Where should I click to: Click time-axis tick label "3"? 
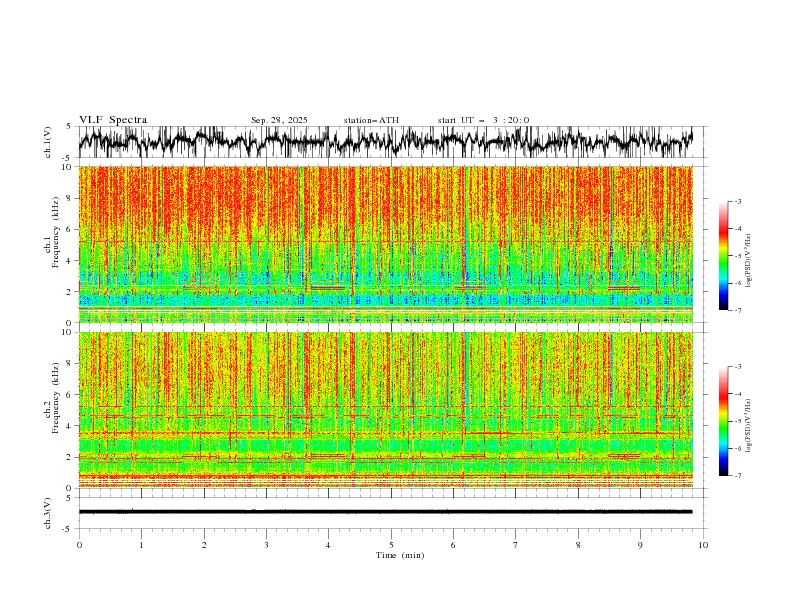[x=266, y=545]
